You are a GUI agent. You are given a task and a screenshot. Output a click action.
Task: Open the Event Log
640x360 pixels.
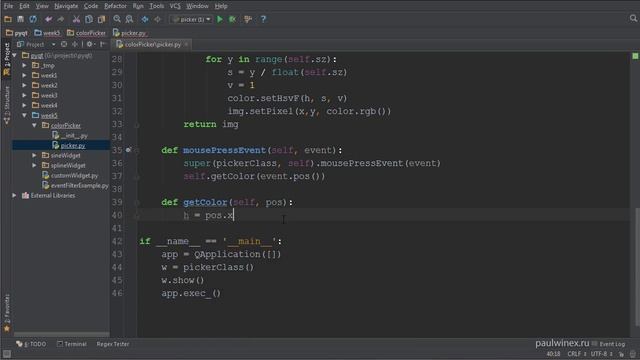pos(608,344)
